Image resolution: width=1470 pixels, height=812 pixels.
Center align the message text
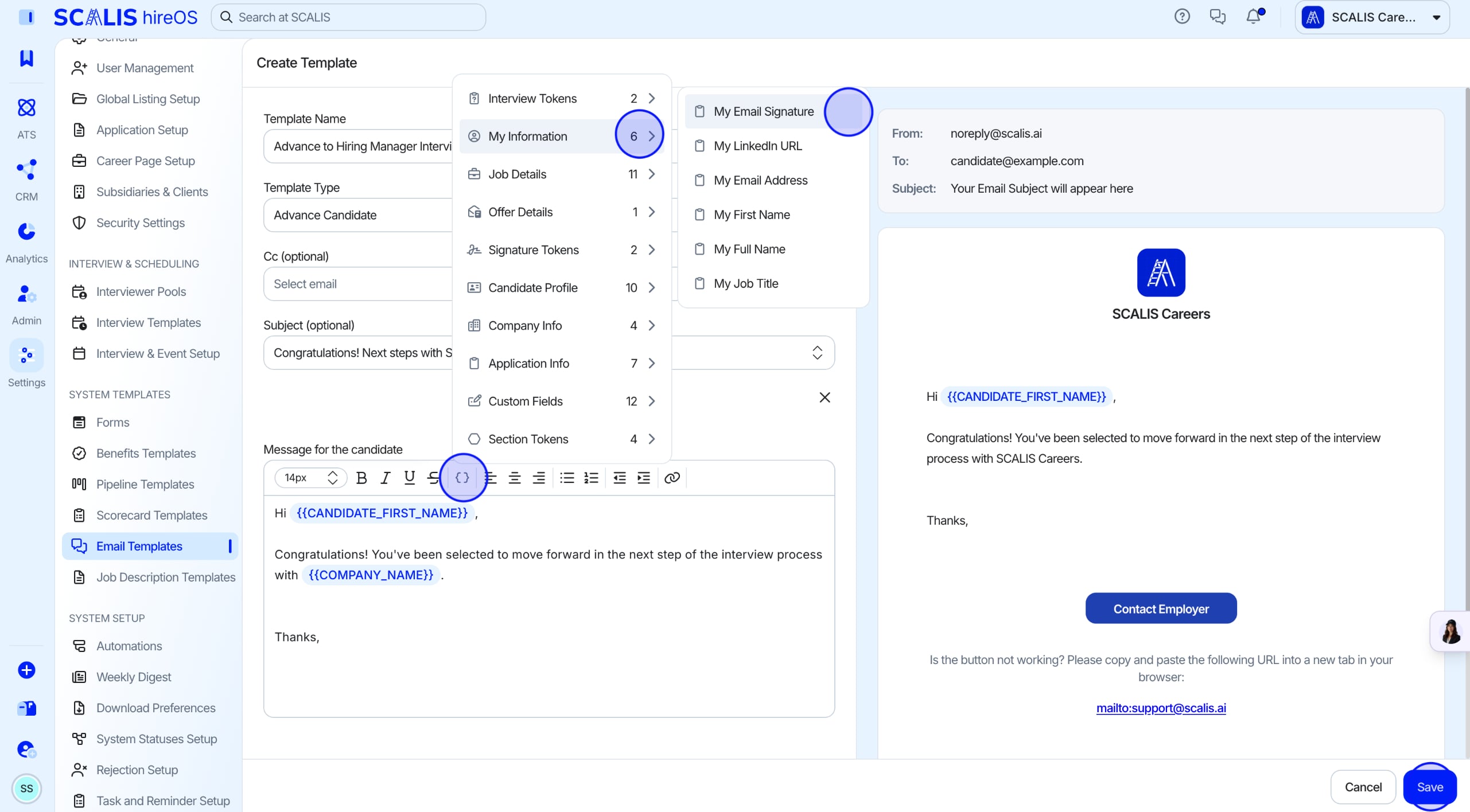point(515,478)
